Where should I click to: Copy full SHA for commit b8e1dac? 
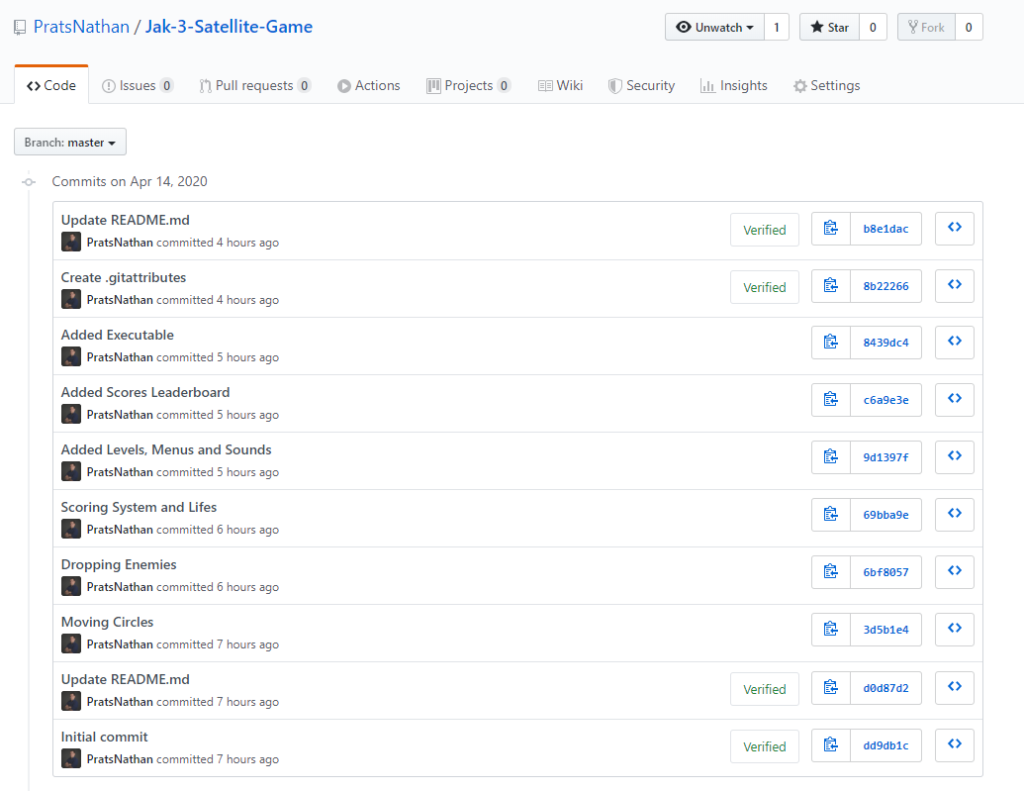tap(830, 229)
